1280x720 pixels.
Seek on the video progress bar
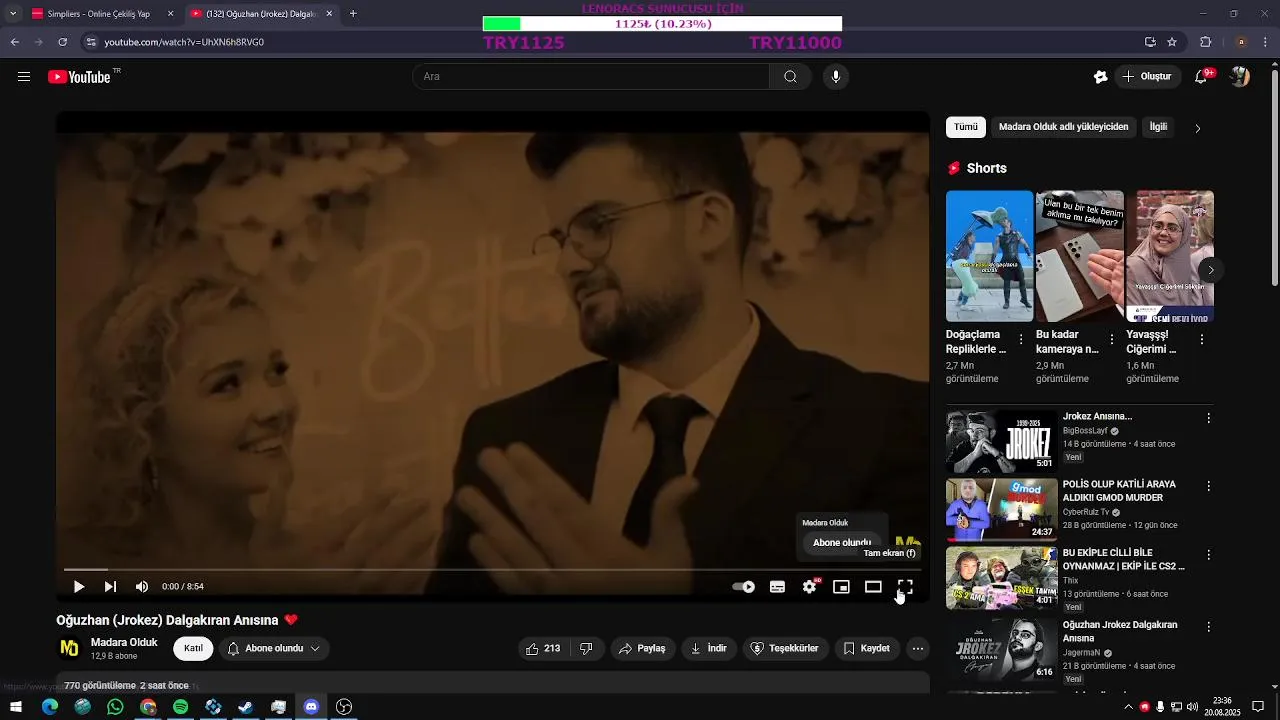point(493,570)
